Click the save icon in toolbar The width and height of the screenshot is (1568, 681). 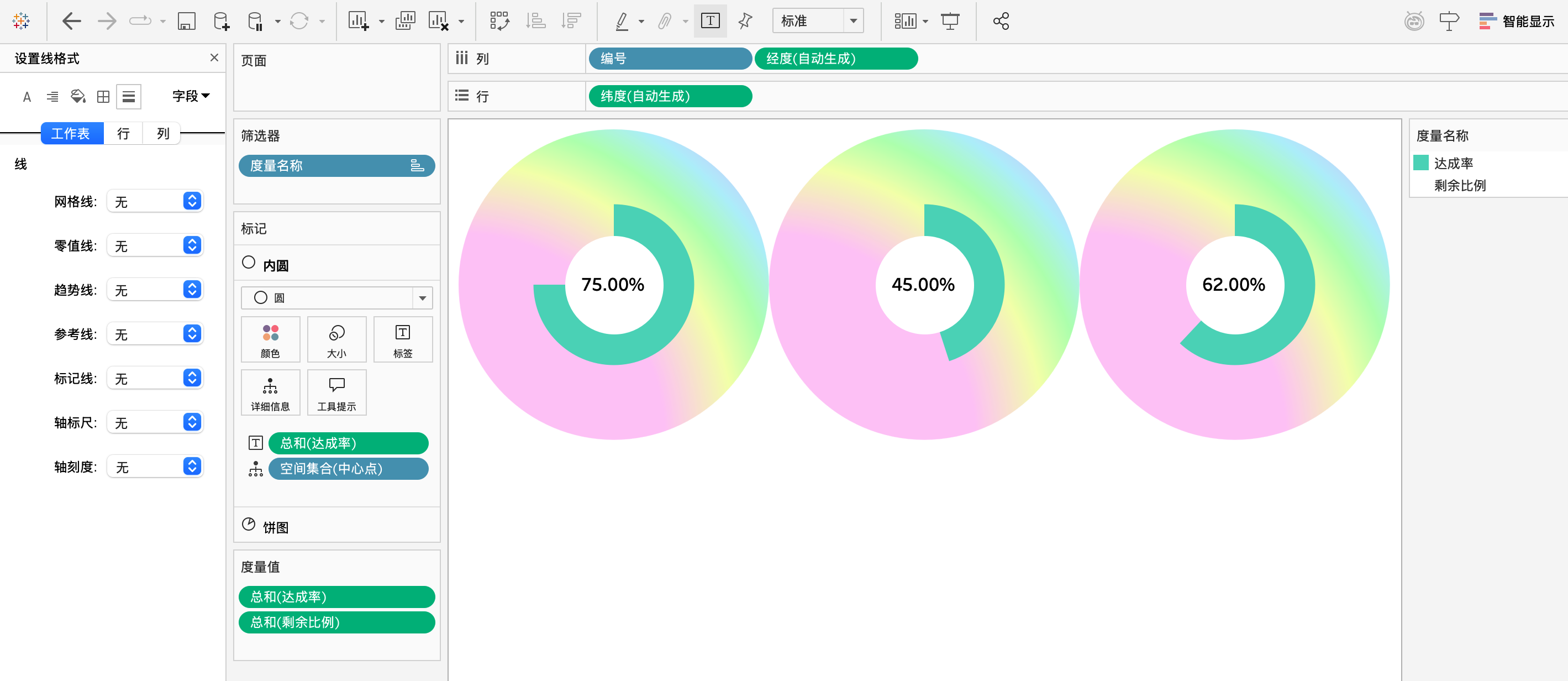[186, 22]
